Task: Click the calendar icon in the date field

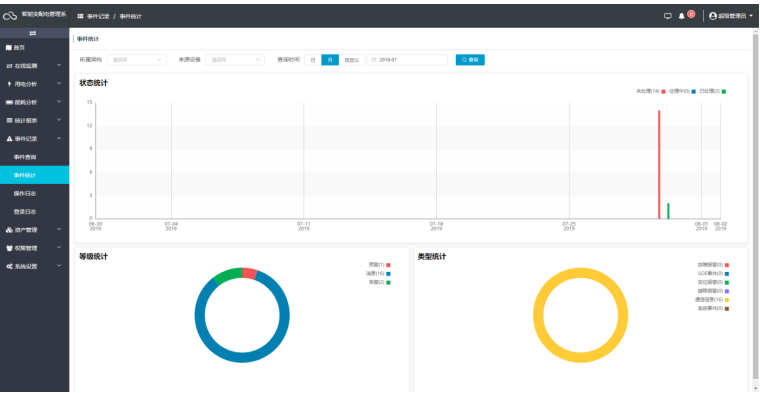Action: click(374, 60)
